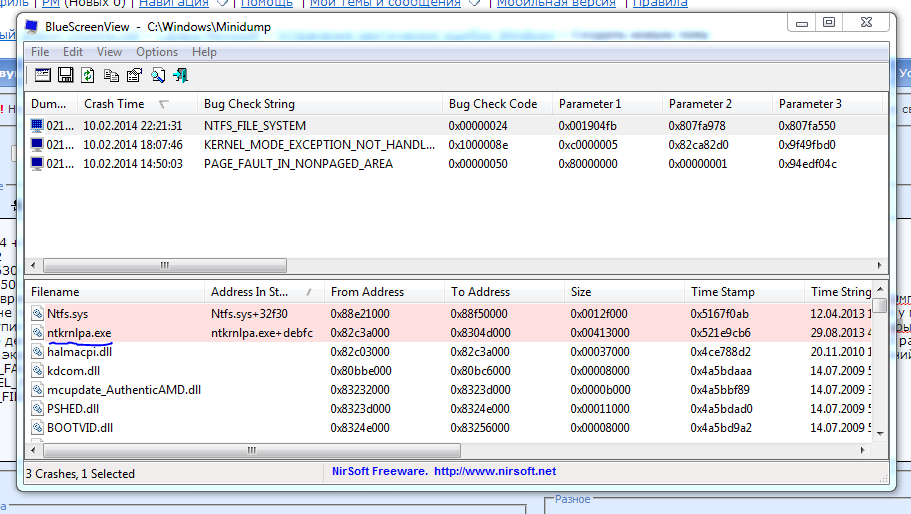
Task: Click upper pane scroll left arrow
Action: [x=33, y=265]
